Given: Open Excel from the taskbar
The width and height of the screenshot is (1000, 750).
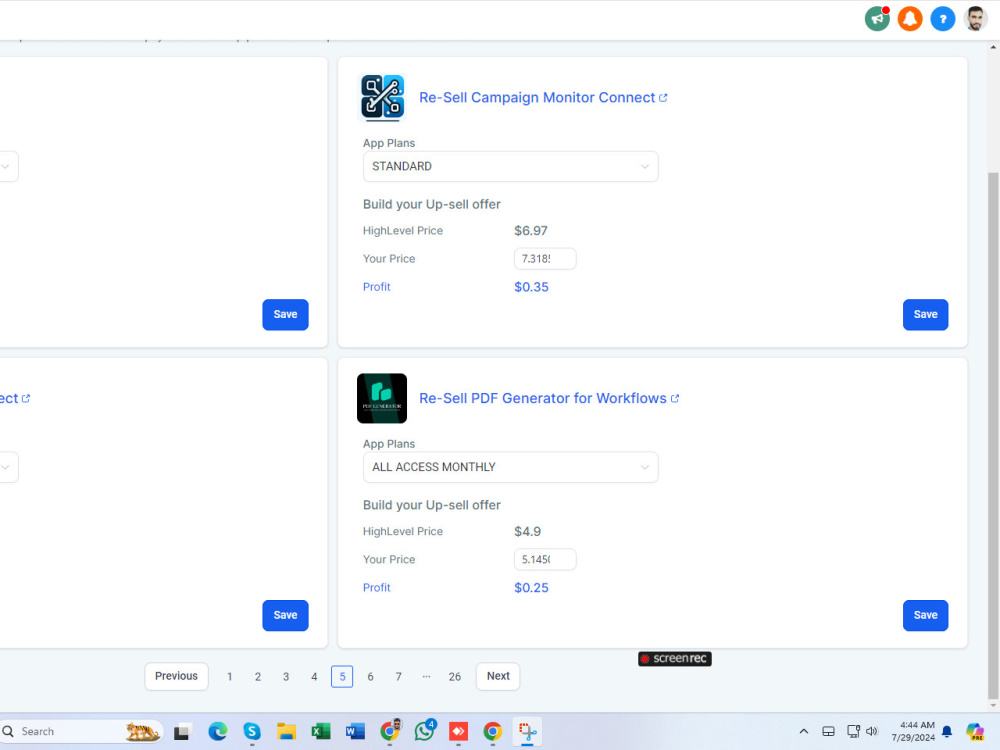Looking at the screenshot, I should point(321,732).
